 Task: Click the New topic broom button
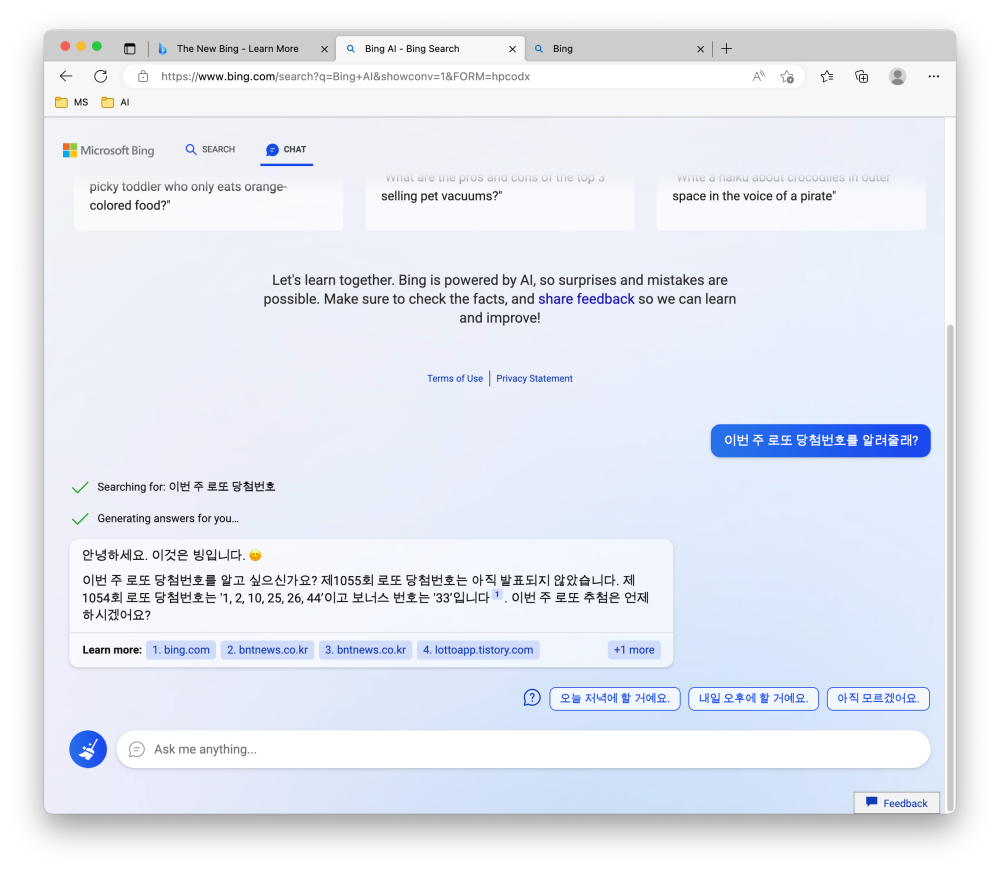click(x=88, y=749)
